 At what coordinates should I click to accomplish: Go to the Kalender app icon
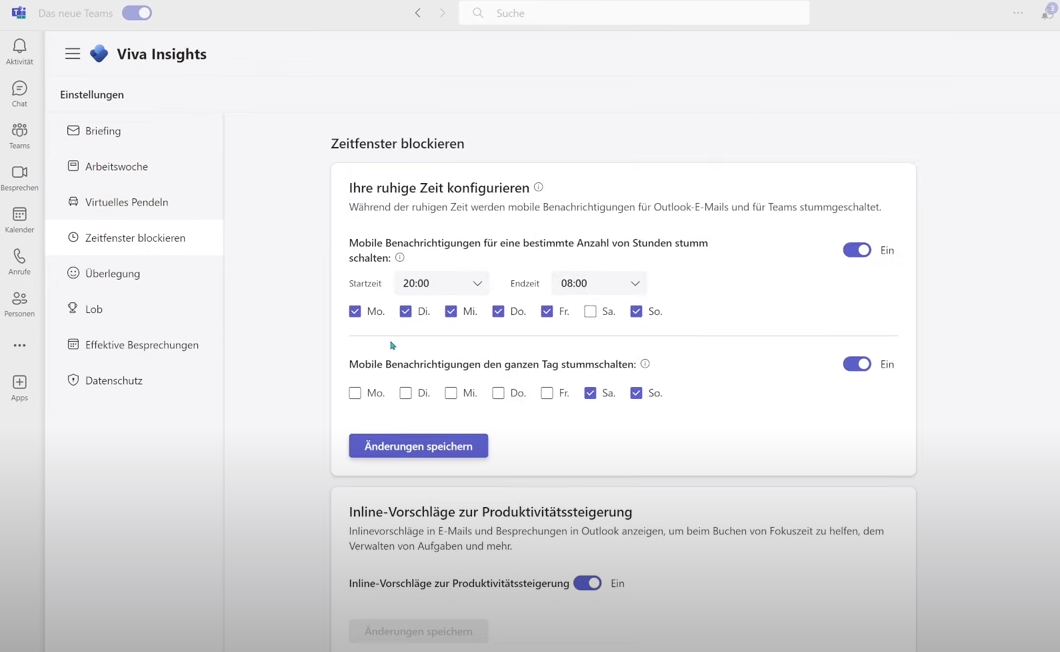point(19,219)
